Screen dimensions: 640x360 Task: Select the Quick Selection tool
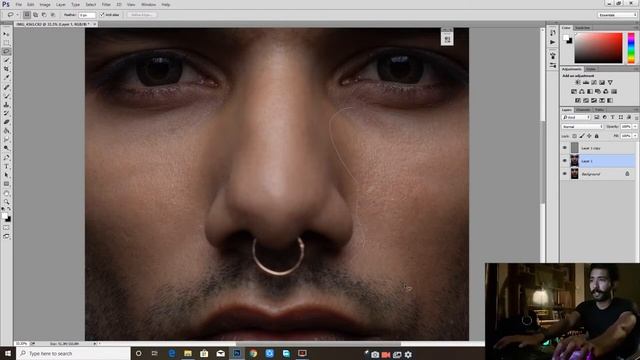pos(6,60)
